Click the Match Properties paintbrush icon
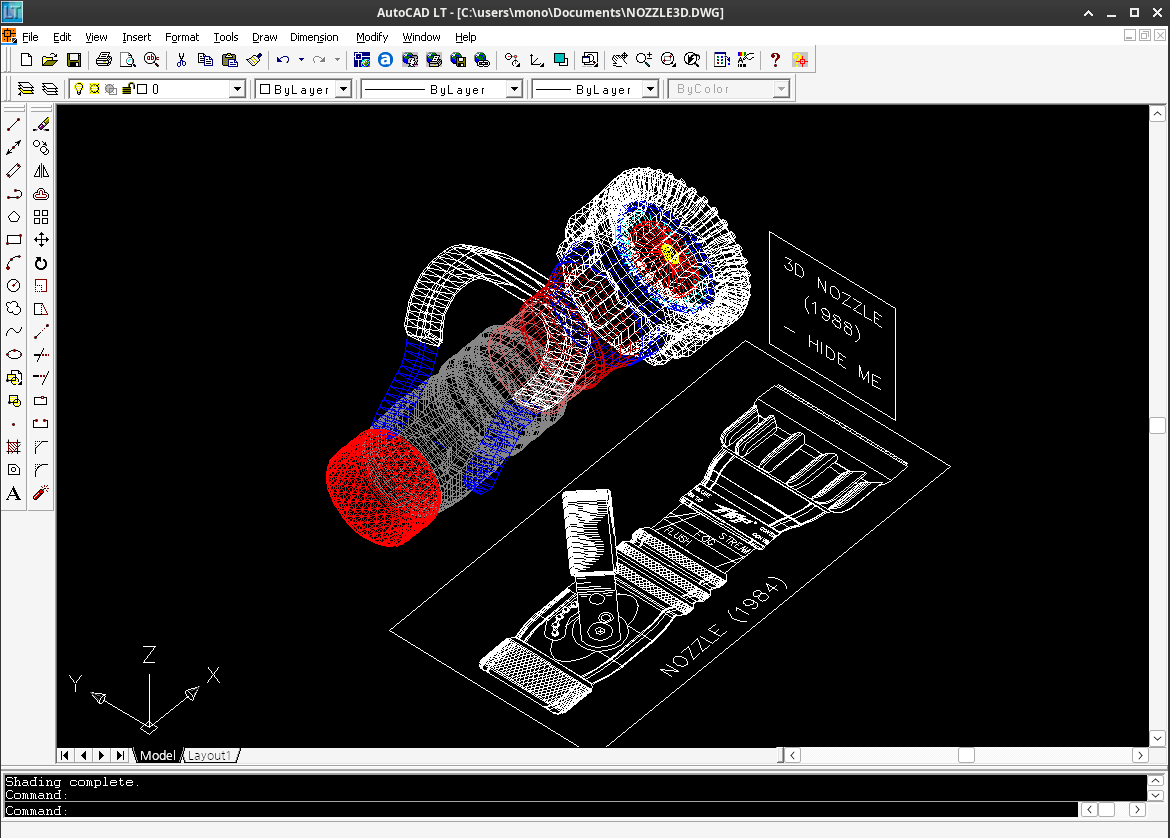 point(254,60)
